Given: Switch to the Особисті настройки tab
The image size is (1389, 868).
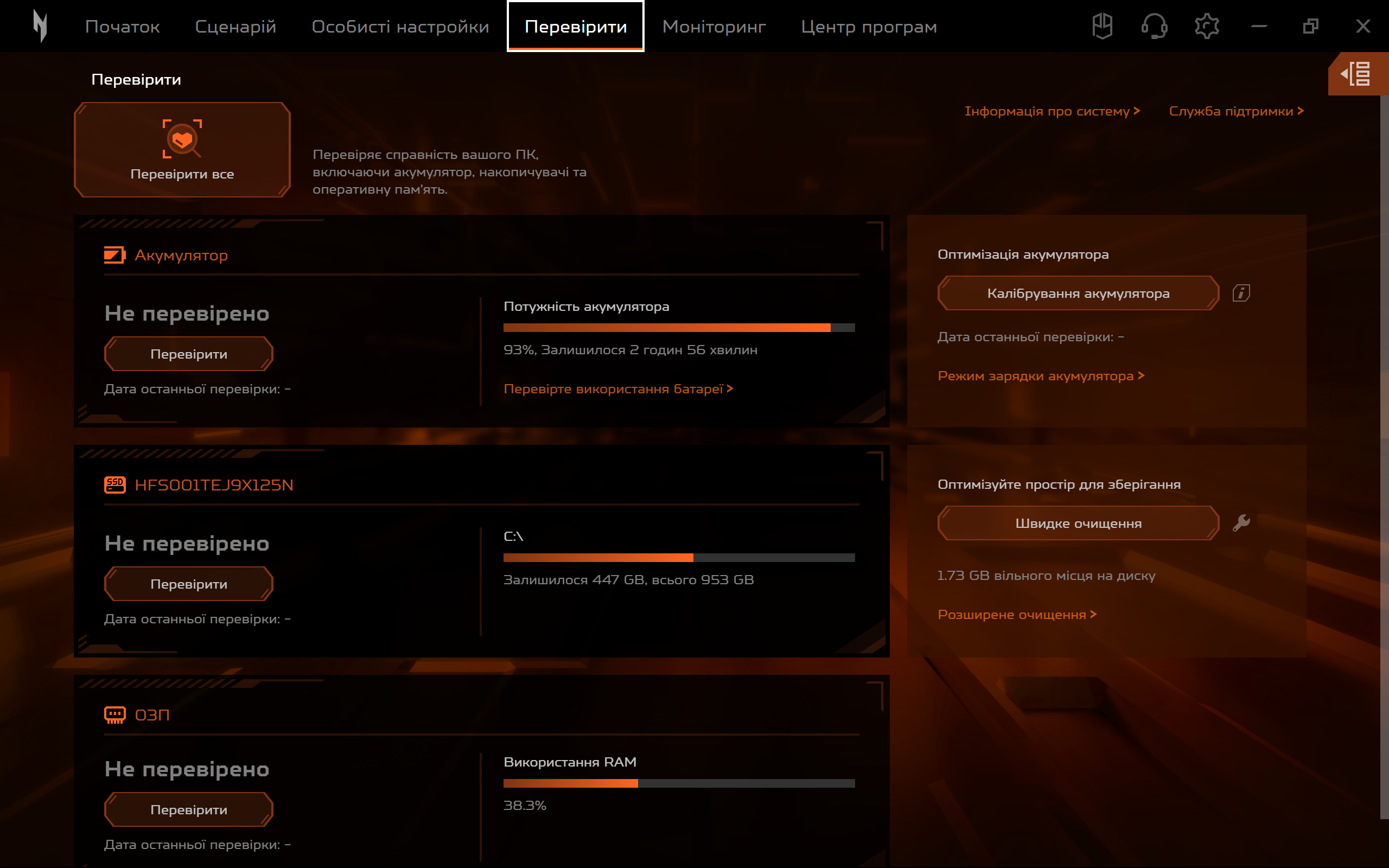Looking at the screenshot, I should 400,27.
